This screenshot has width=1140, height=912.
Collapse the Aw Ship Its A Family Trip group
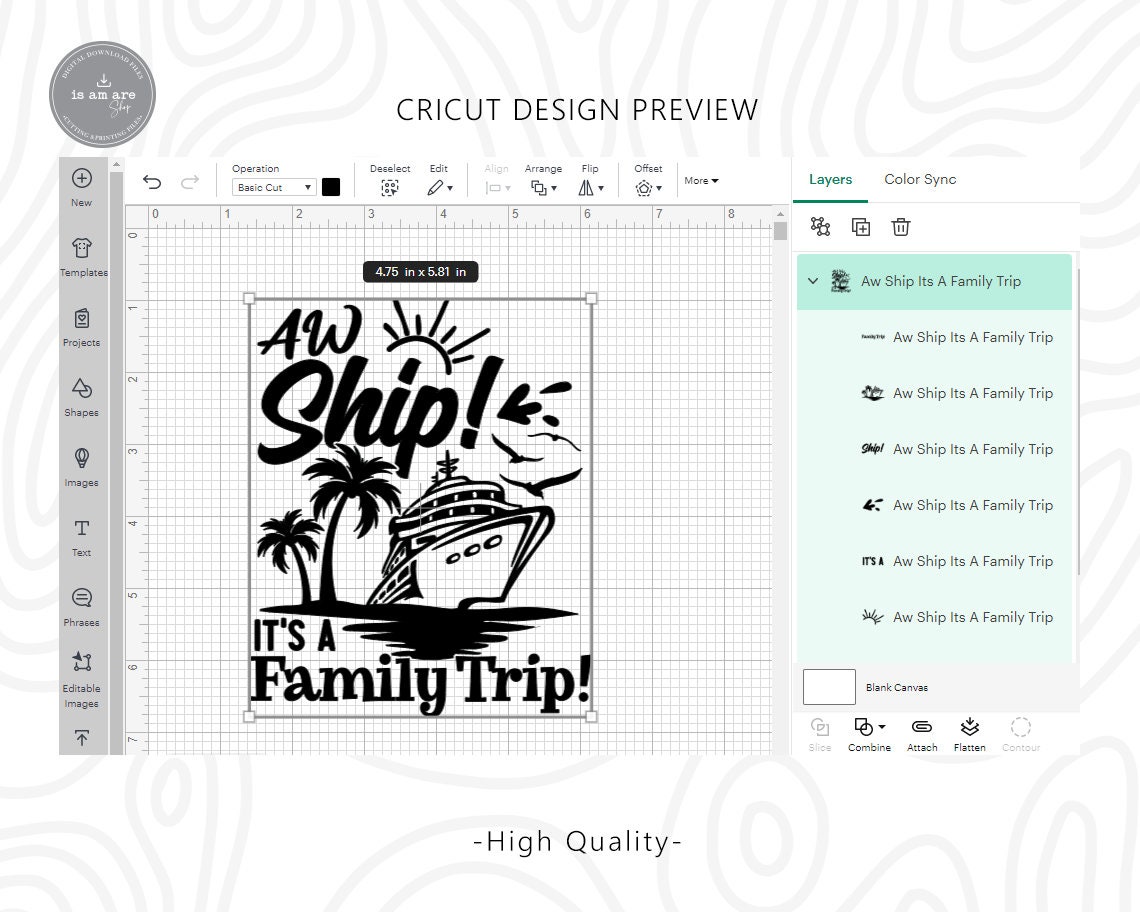pos(814,281)
